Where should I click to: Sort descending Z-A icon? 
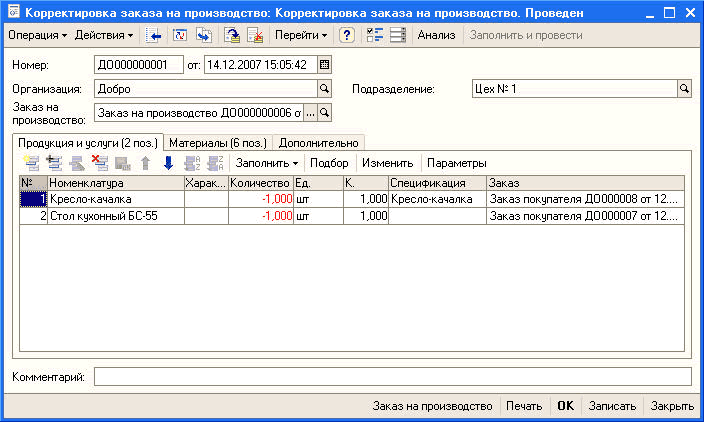pos(215,163)
